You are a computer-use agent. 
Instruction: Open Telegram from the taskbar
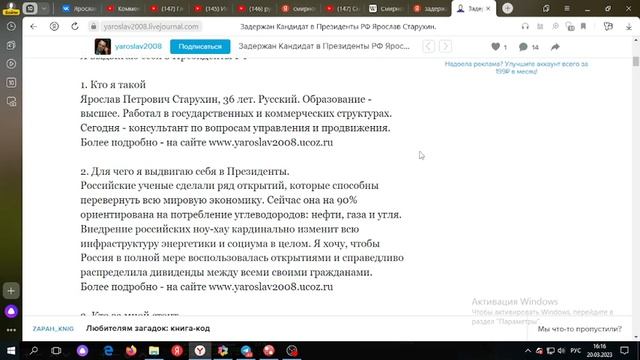246,351
